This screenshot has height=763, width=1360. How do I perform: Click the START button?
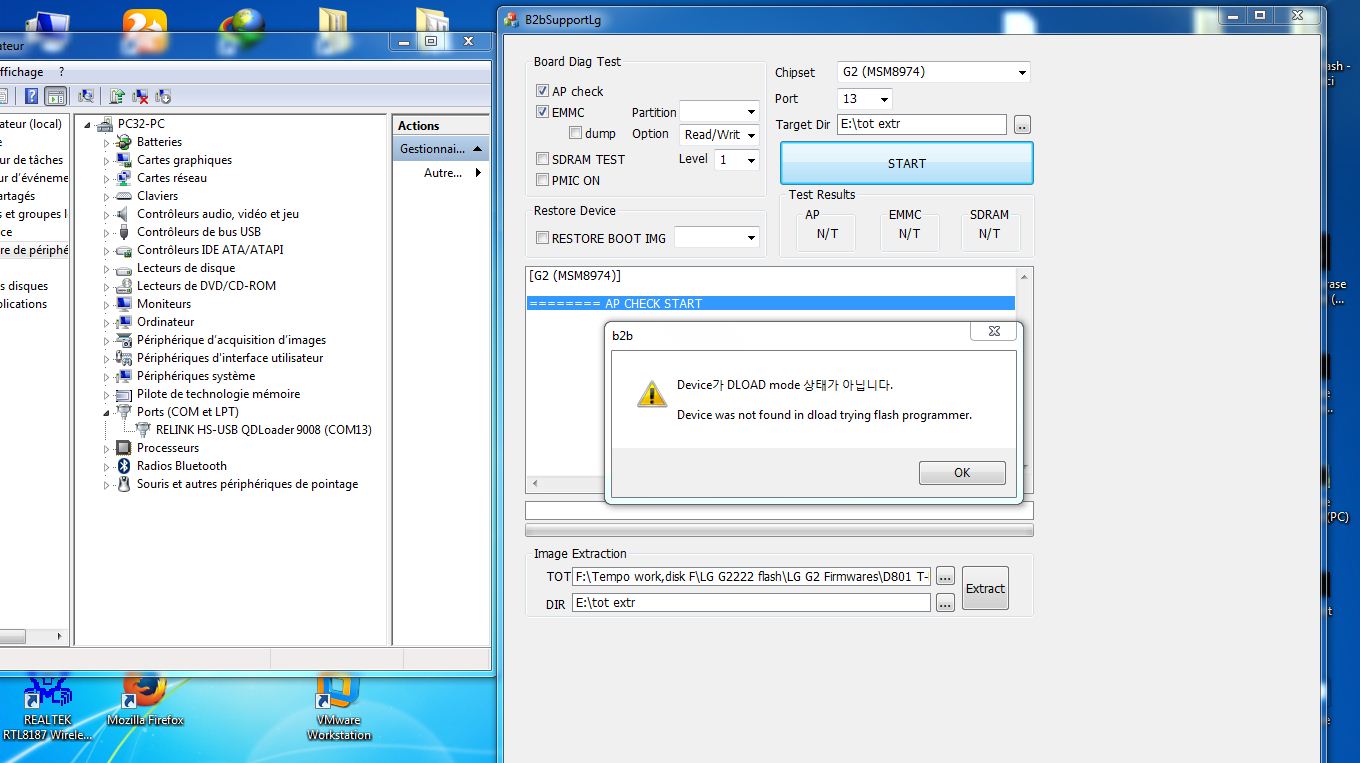[906, 163]
